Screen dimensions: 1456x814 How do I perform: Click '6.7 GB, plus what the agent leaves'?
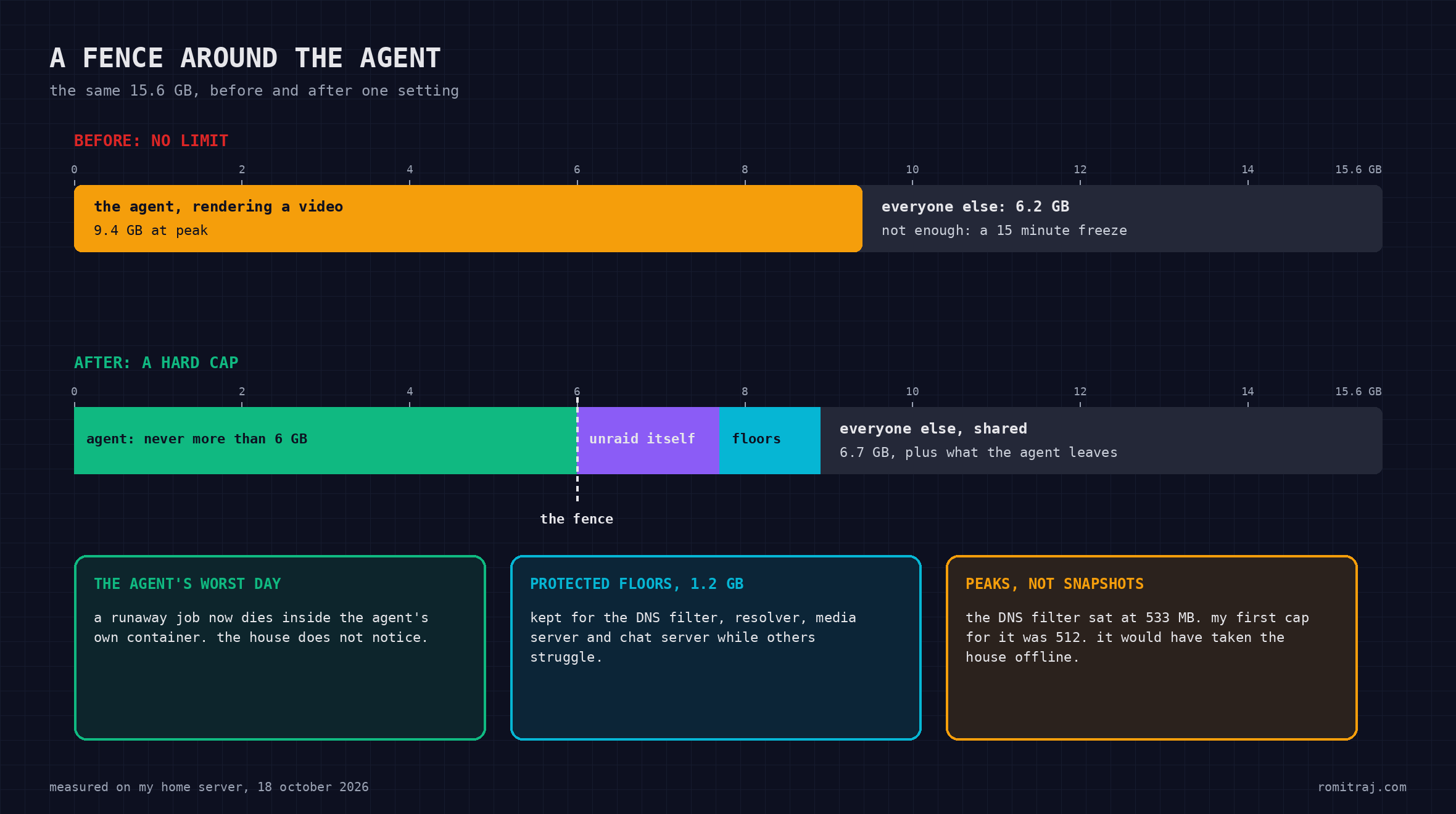[978, 453]
